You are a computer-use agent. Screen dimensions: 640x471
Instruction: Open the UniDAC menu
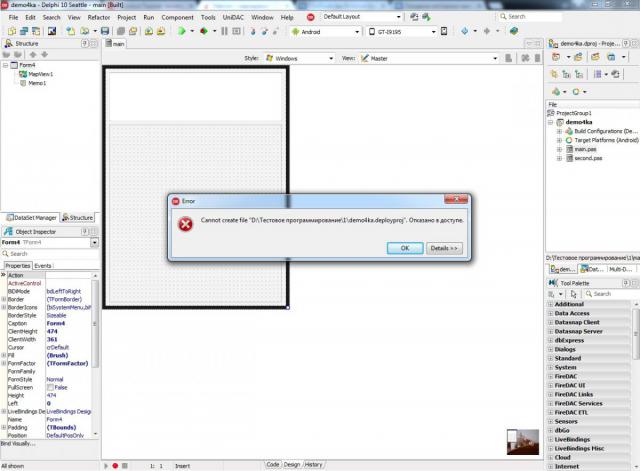point(233,18)
